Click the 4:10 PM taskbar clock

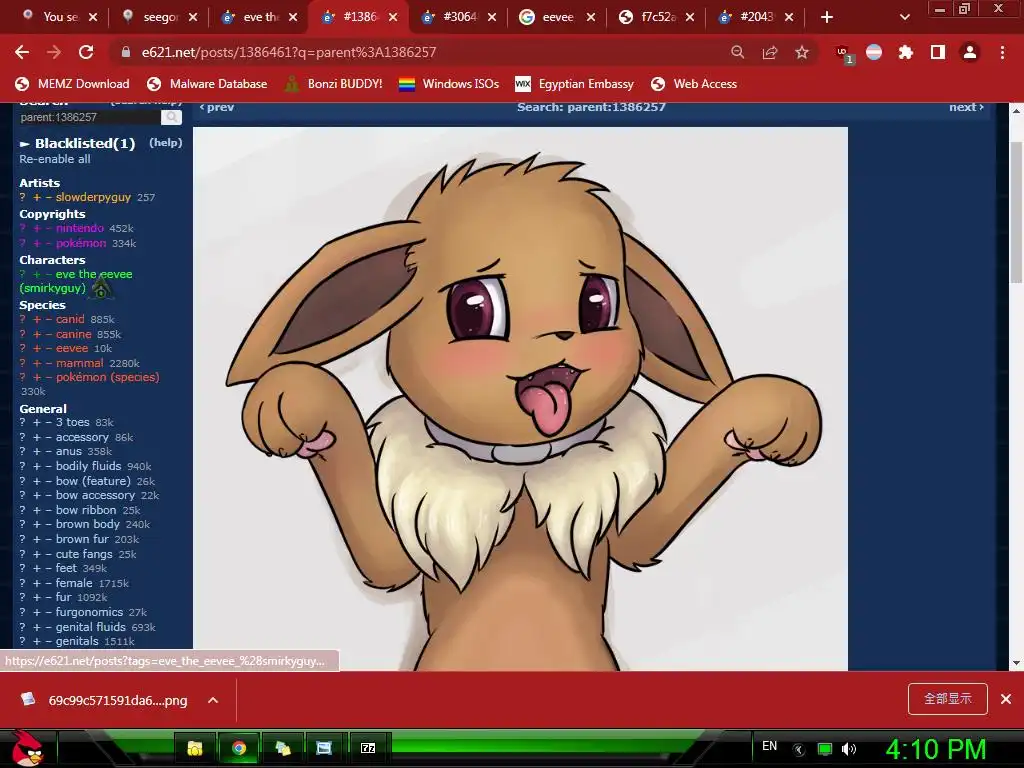(936, 750)
